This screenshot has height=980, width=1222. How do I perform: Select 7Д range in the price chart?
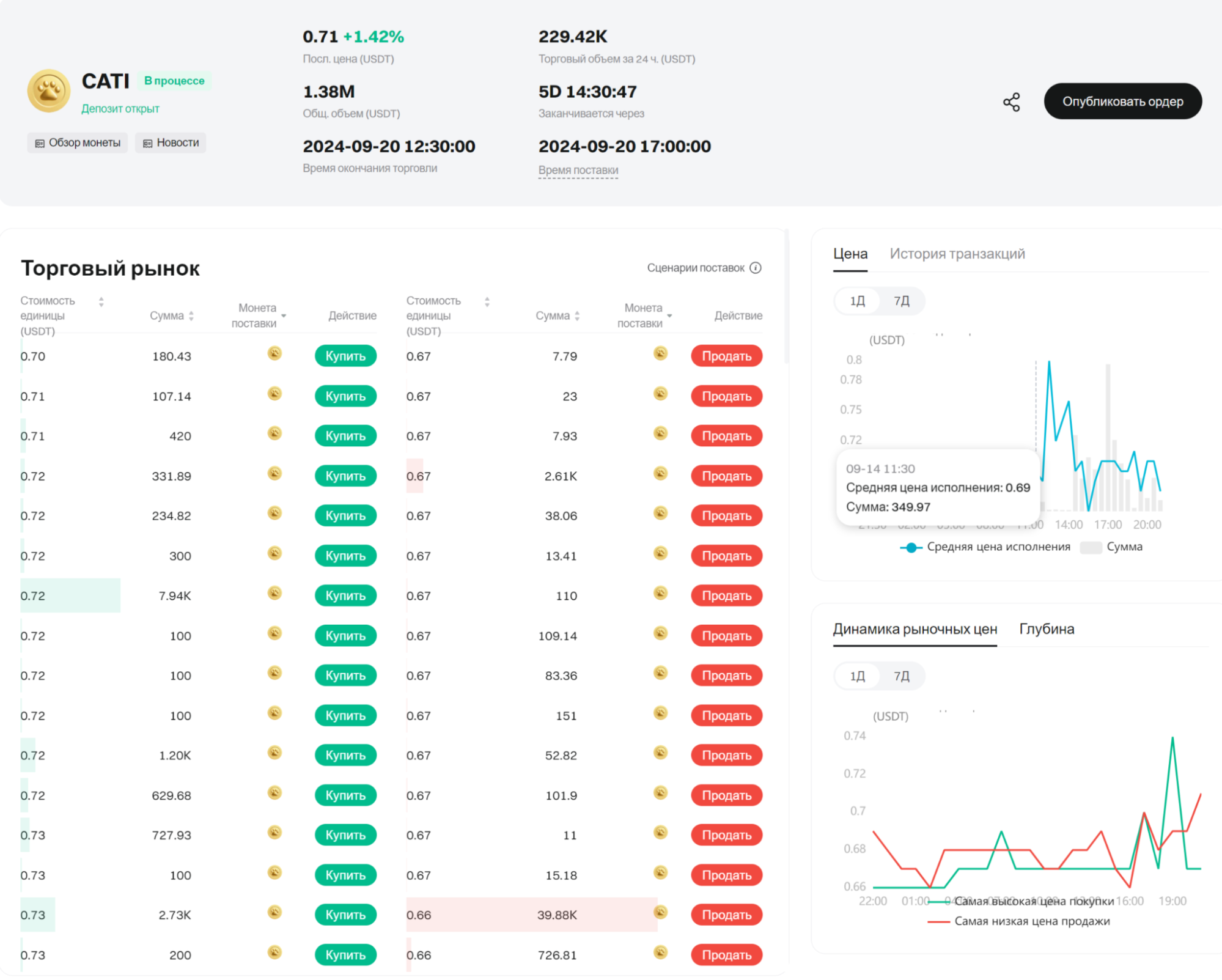(901, 301)
